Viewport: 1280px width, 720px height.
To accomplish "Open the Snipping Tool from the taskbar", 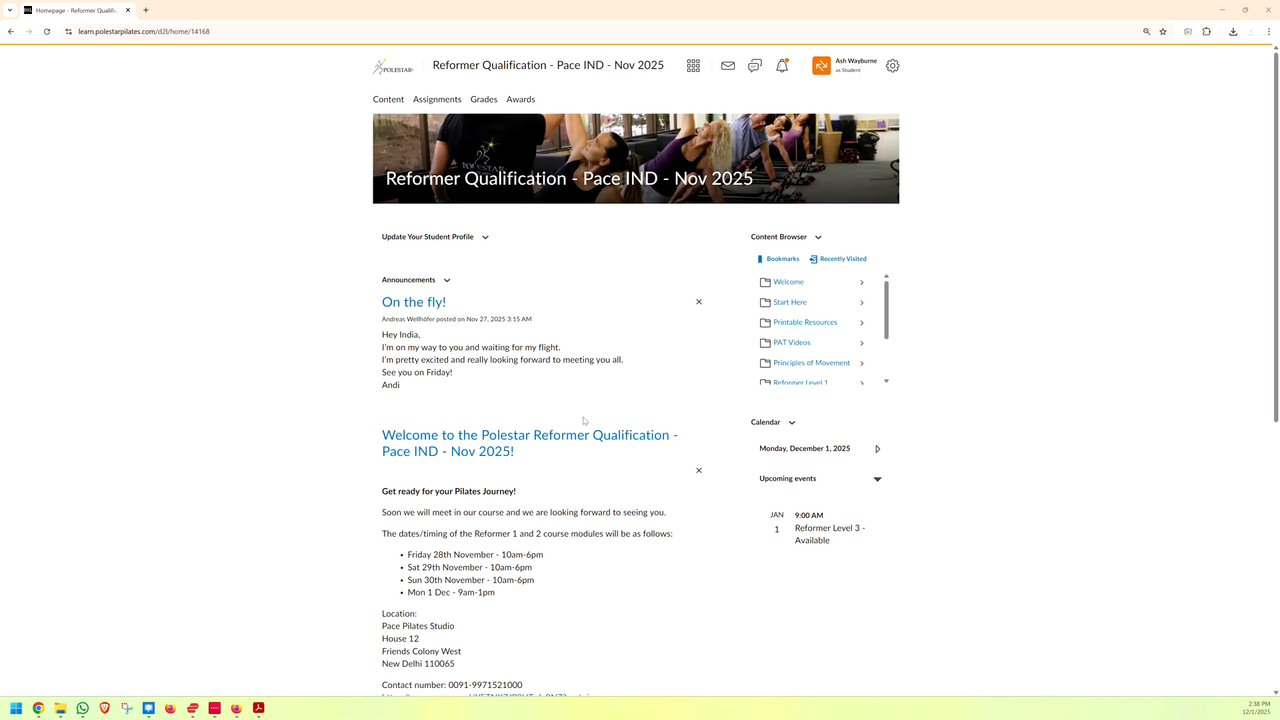I will 126,708.
